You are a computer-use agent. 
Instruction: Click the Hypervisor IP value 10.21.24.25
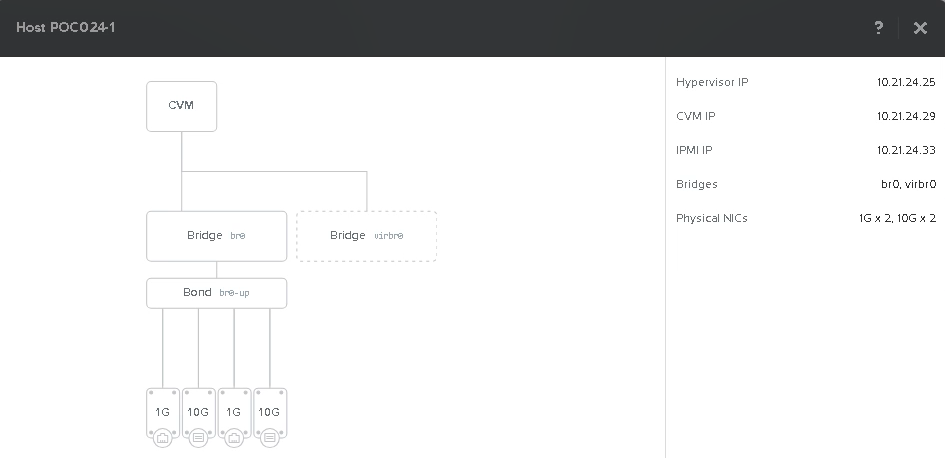[905, 82]
